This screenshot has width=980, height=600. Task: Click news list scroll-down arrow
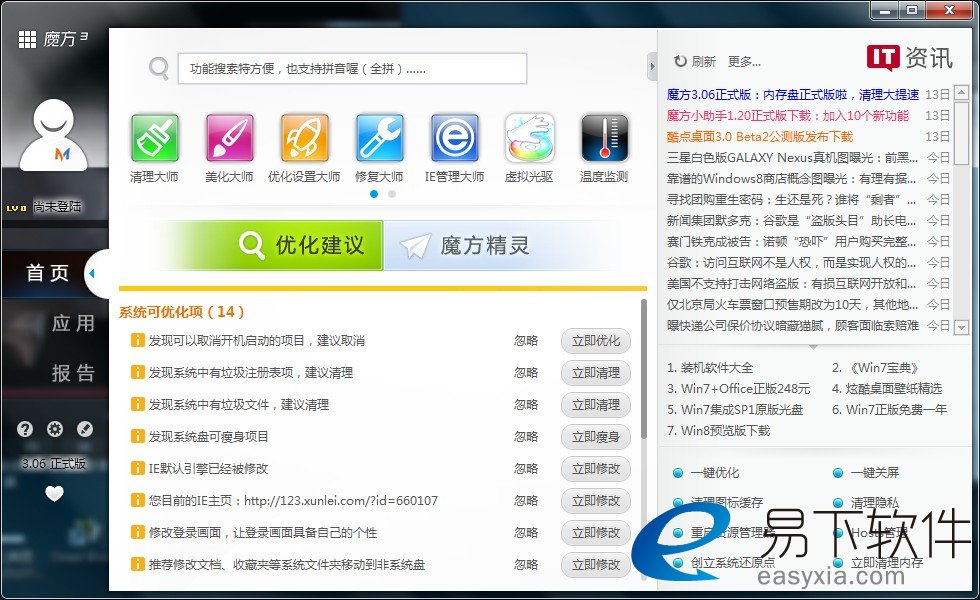pyautogui.click(x=962, y=327)
